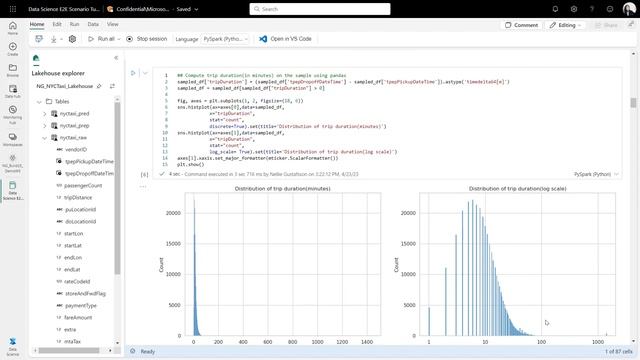Open the run cell options chevron

(x=145, y=73)
